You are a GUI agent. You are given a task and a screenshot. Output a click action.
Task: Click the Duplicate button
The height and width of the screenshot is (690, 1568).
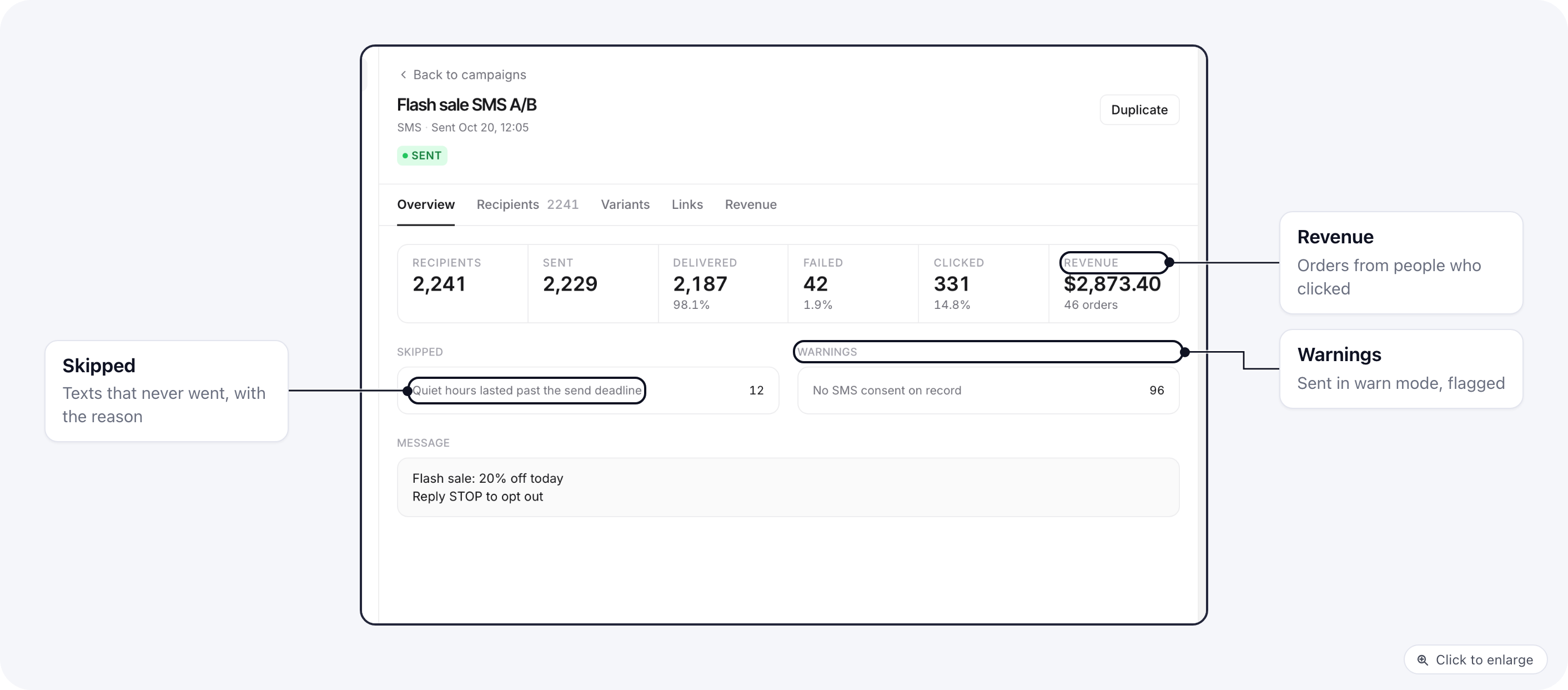pos(1139,109)
